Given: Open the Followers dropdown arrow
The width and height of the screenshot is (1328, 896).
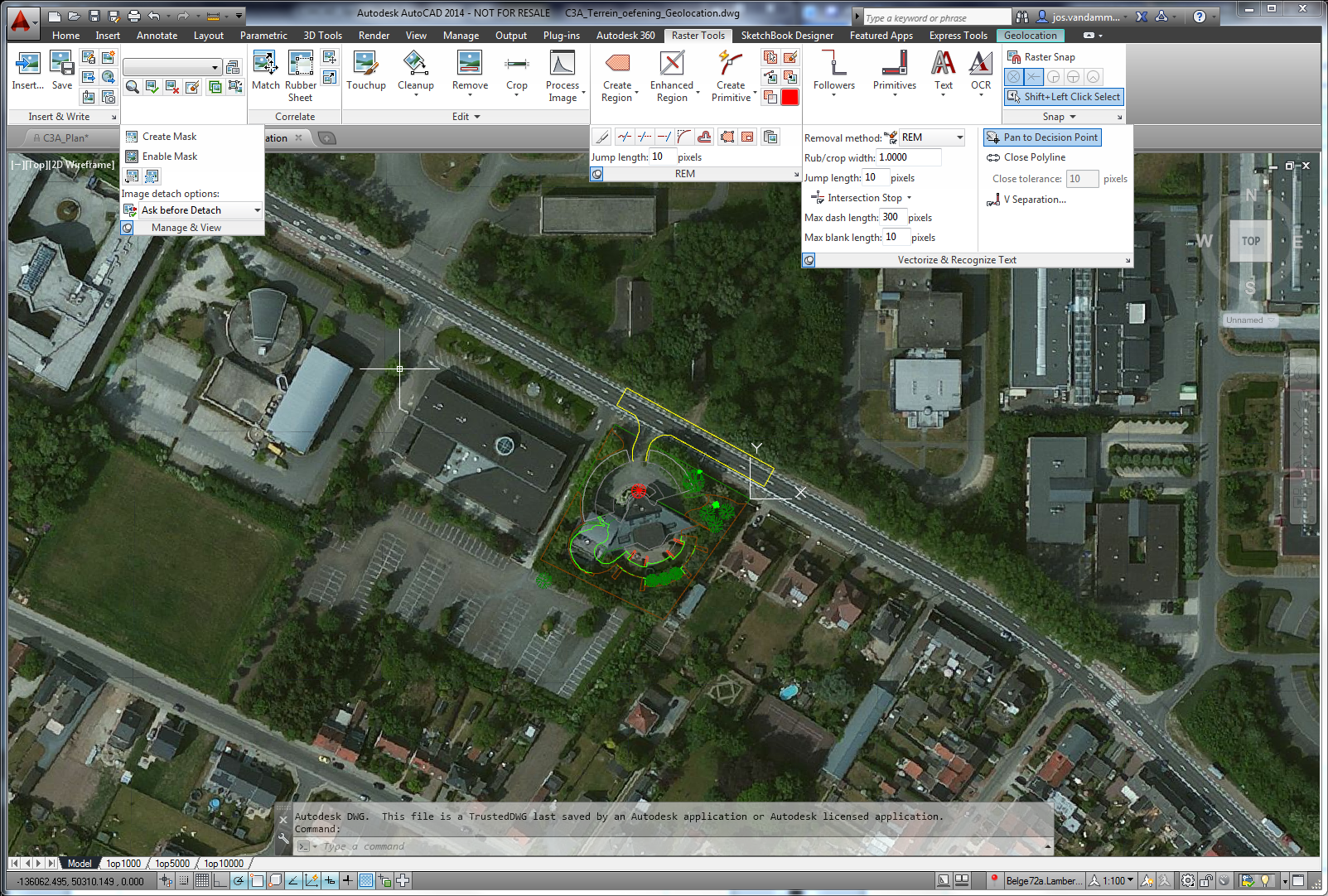Looking at the screenshot, I should 834,95.
